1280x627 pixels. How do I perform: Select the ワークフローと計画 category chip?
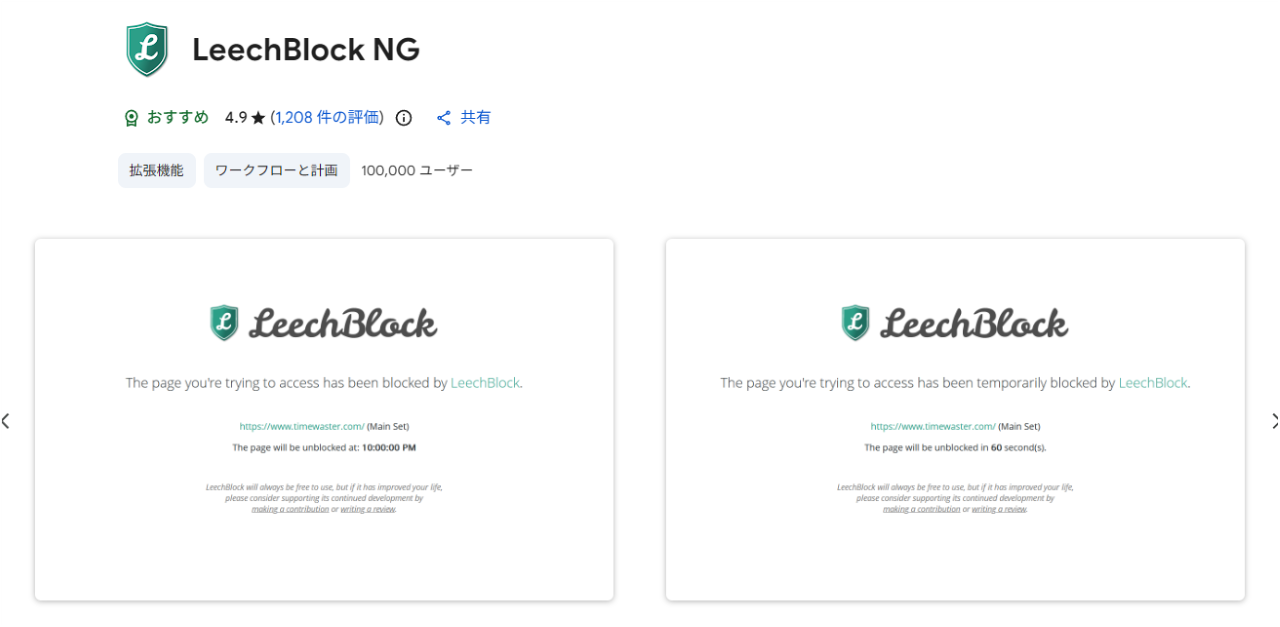tap(276, 170)
